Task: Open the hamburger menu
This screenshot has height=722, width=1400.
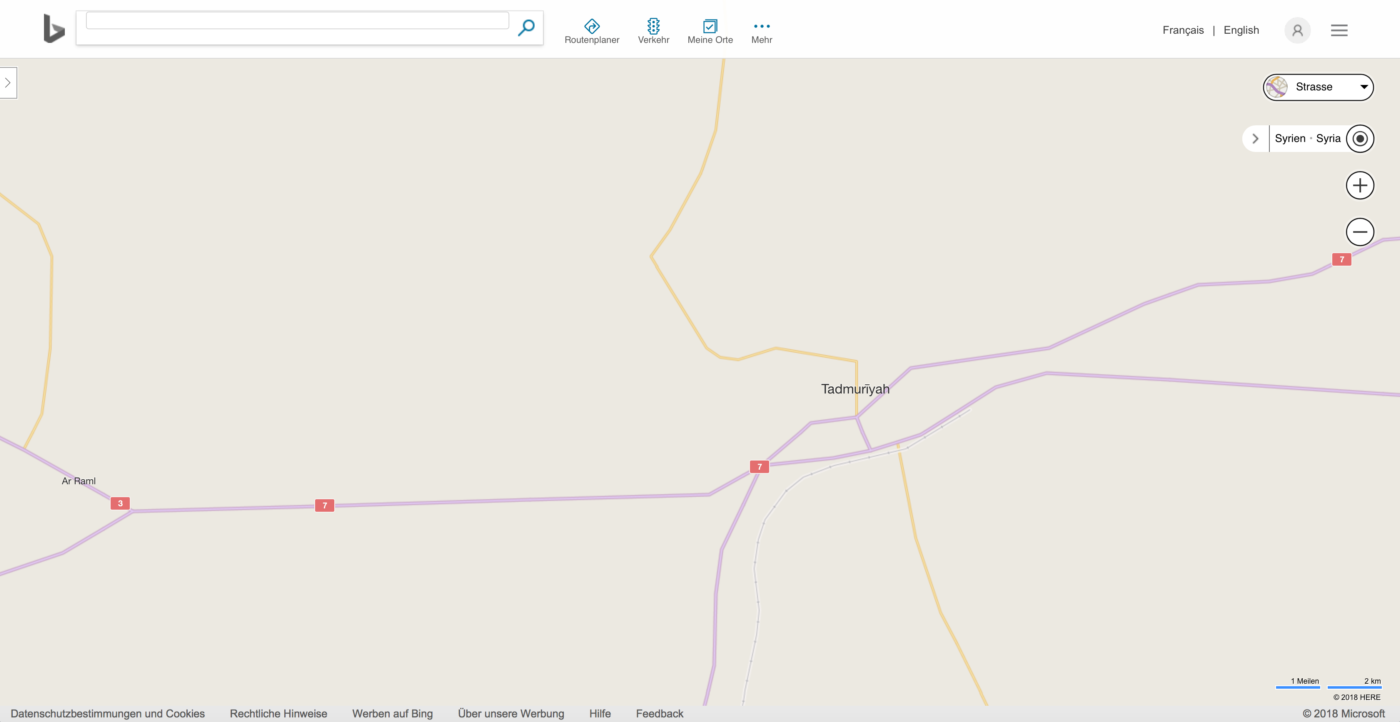Action: pos(1339,30)
